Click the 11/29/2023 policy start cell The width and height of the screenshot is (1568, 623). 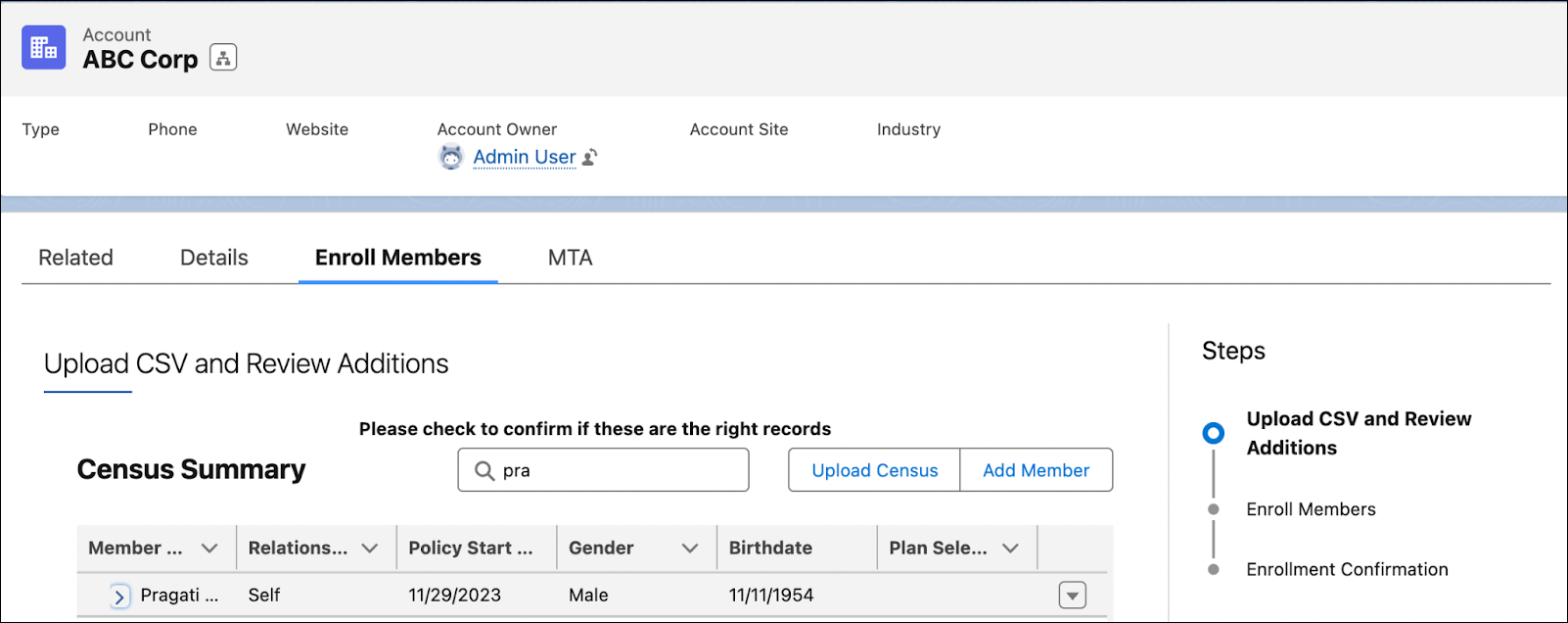pos(454,596)
